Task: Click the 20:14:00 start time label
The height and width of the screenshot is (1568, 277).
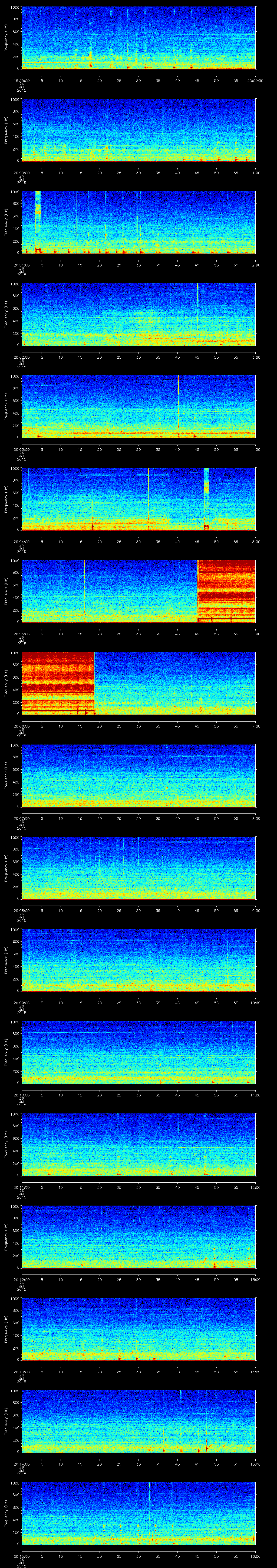Action: tap(21, 1463)
